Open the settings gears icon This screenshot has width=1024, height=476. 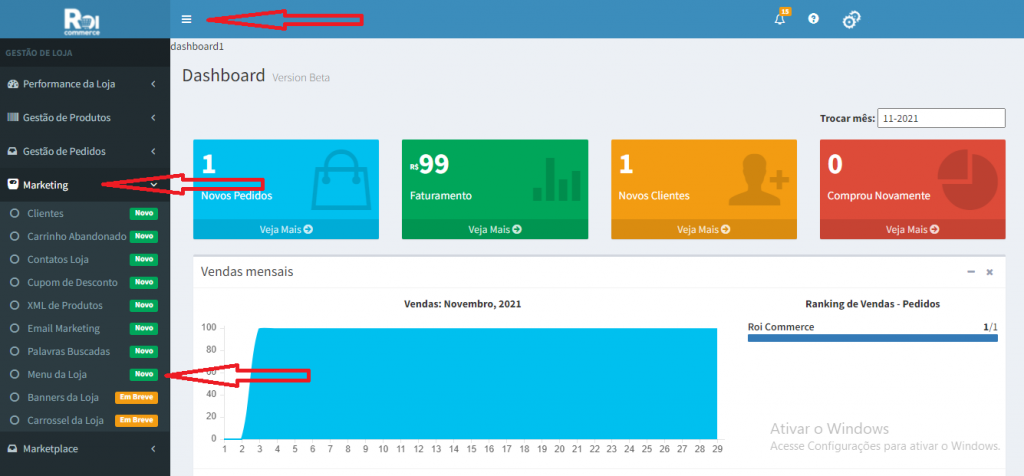851,20
